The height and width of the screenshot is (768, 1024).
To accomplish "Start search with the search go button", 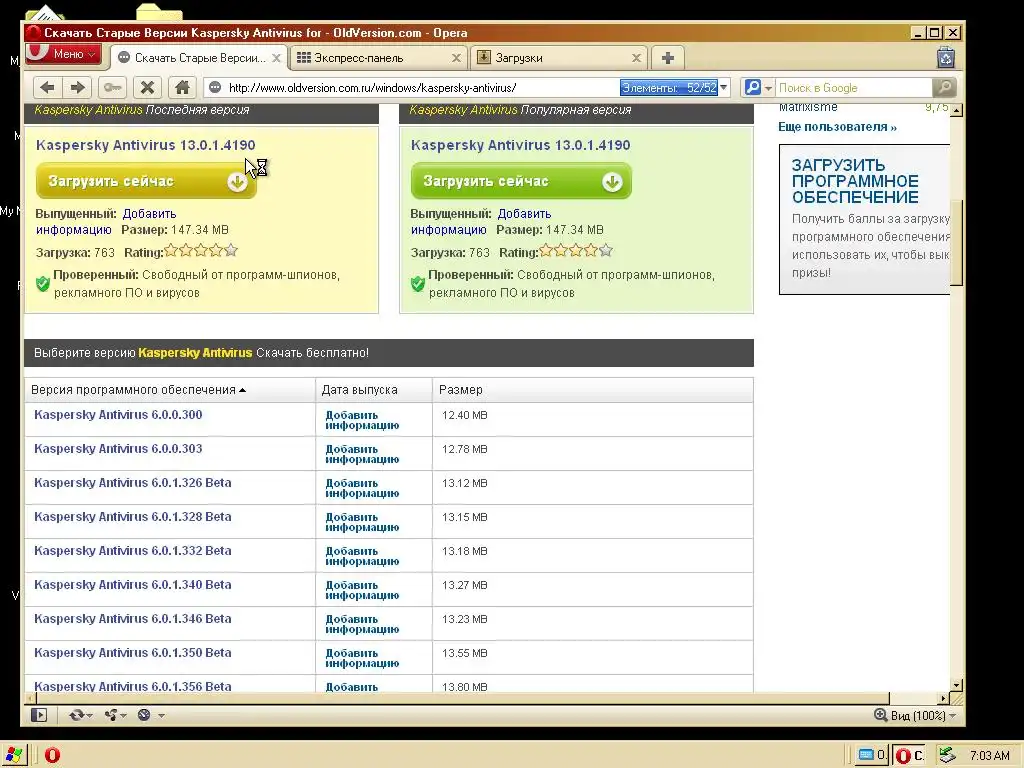I will coord(944,88).
